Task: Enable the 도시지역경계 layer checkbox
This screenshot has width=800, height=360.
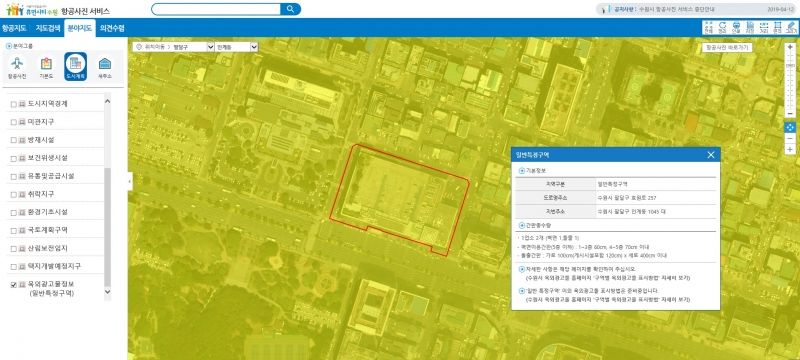Action: [14, 104]
